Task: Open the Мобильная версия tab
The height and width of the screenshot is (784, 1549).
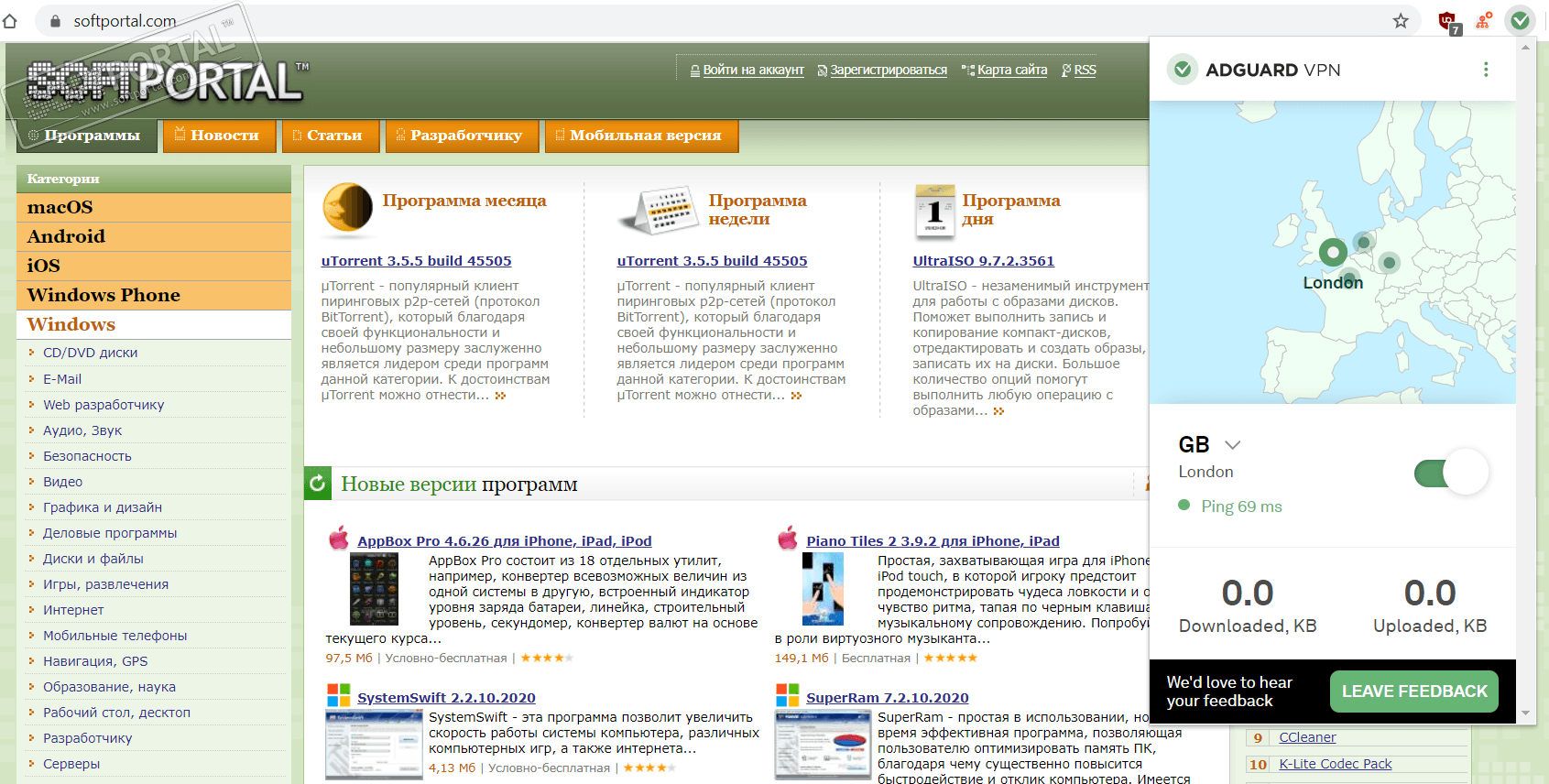Action: click(641, 136)
